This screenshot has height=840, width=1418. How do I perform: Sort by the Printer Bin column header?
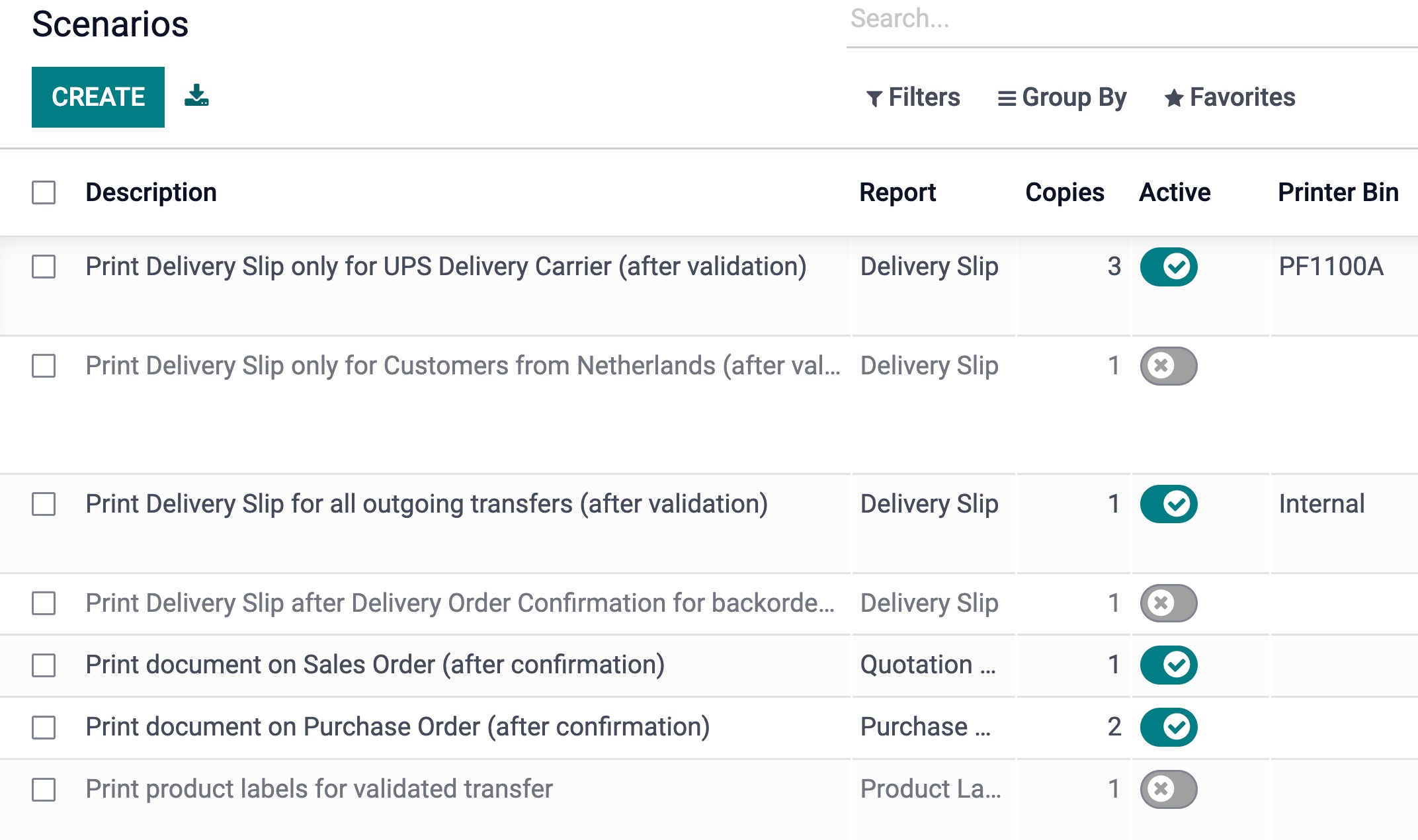click(x=1337, y=192)
